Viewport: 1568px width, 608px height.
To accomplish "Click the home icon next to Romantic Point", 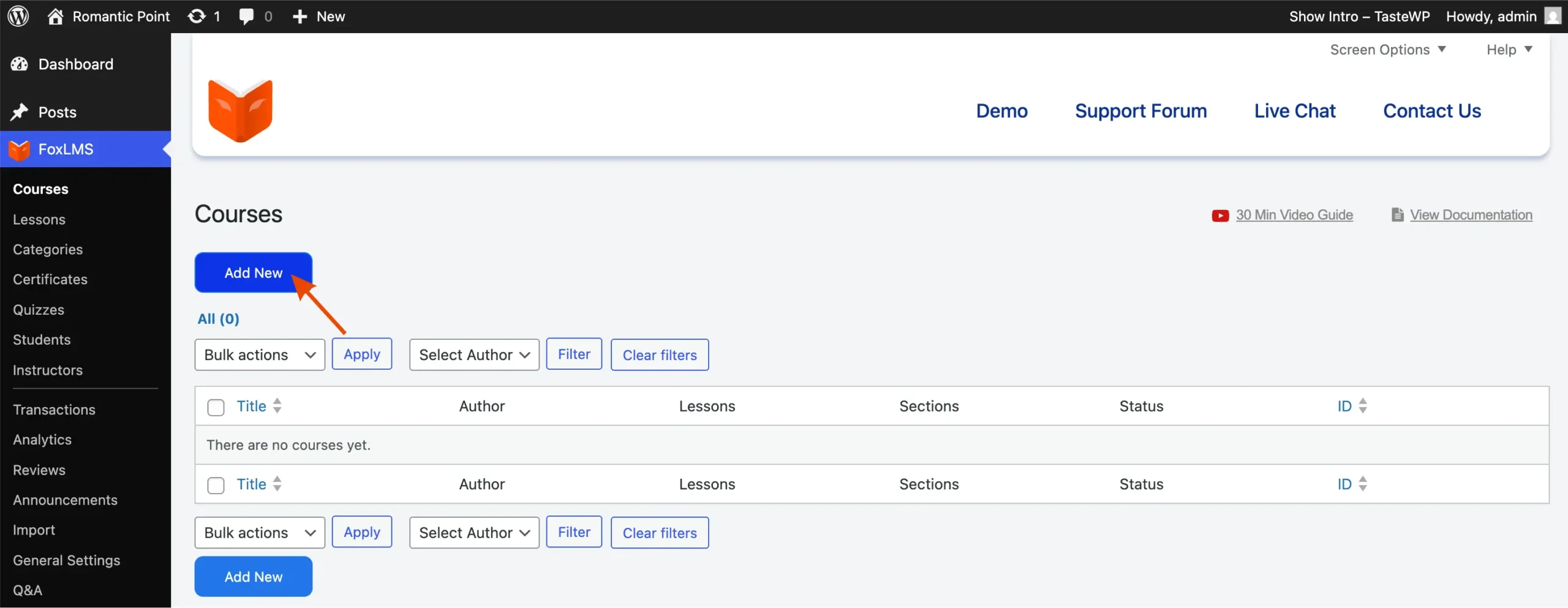I will [x=56, y=17].
